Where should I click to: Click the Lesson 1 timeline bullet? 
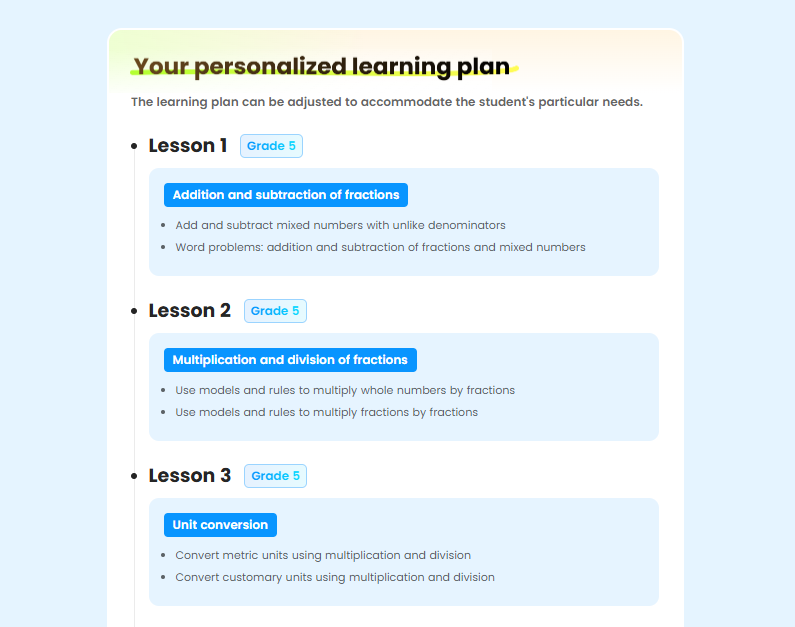(134, 146)
